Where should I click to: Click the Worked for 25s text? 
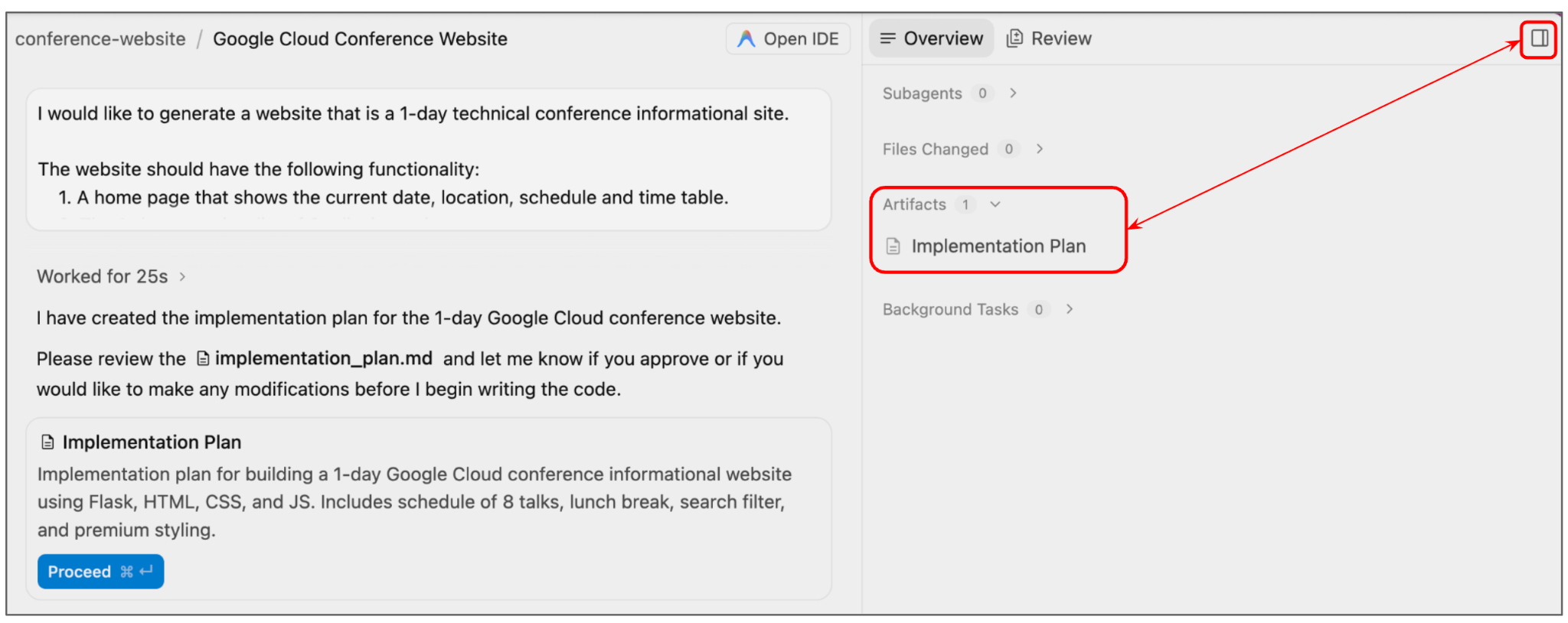pyautogui.click(x=102, y=276)
